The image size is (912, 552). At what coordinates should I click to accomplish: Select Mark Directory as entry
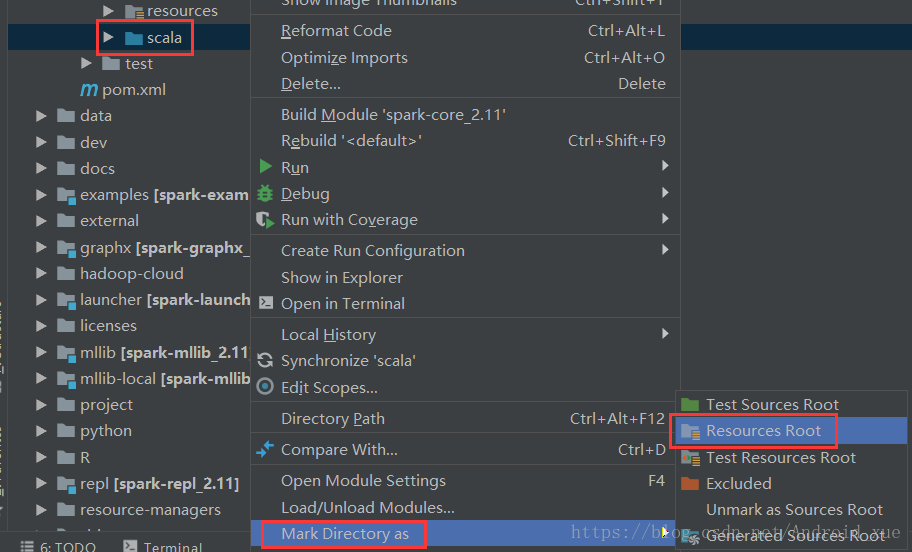point(465,533)
